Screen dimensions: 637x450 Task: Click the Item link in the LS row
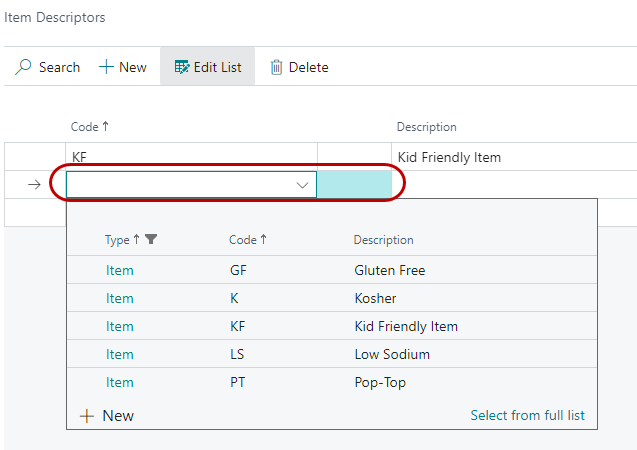pyautogui.click(x=119, y=354)
